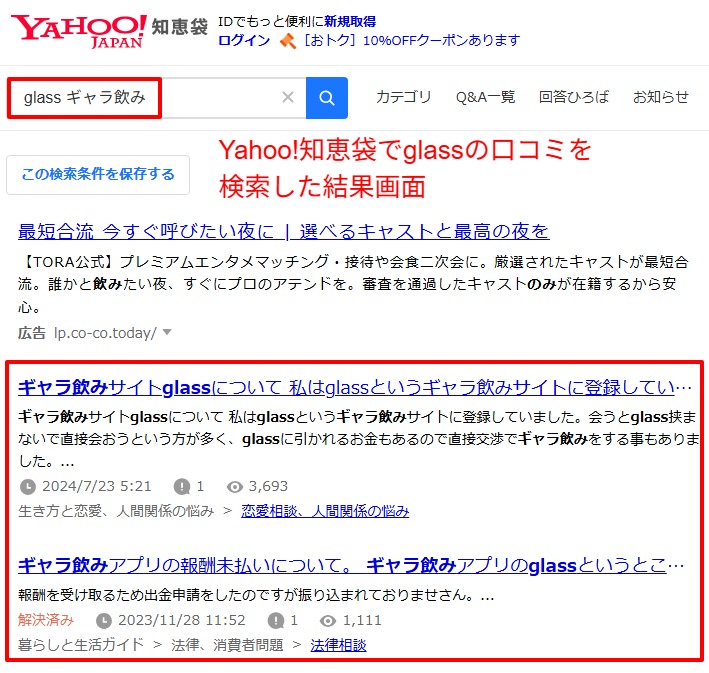709x673 pixels.
Task: Click clock icon beside 2023/11/28 11:52
Action: [x=104, y=621]
